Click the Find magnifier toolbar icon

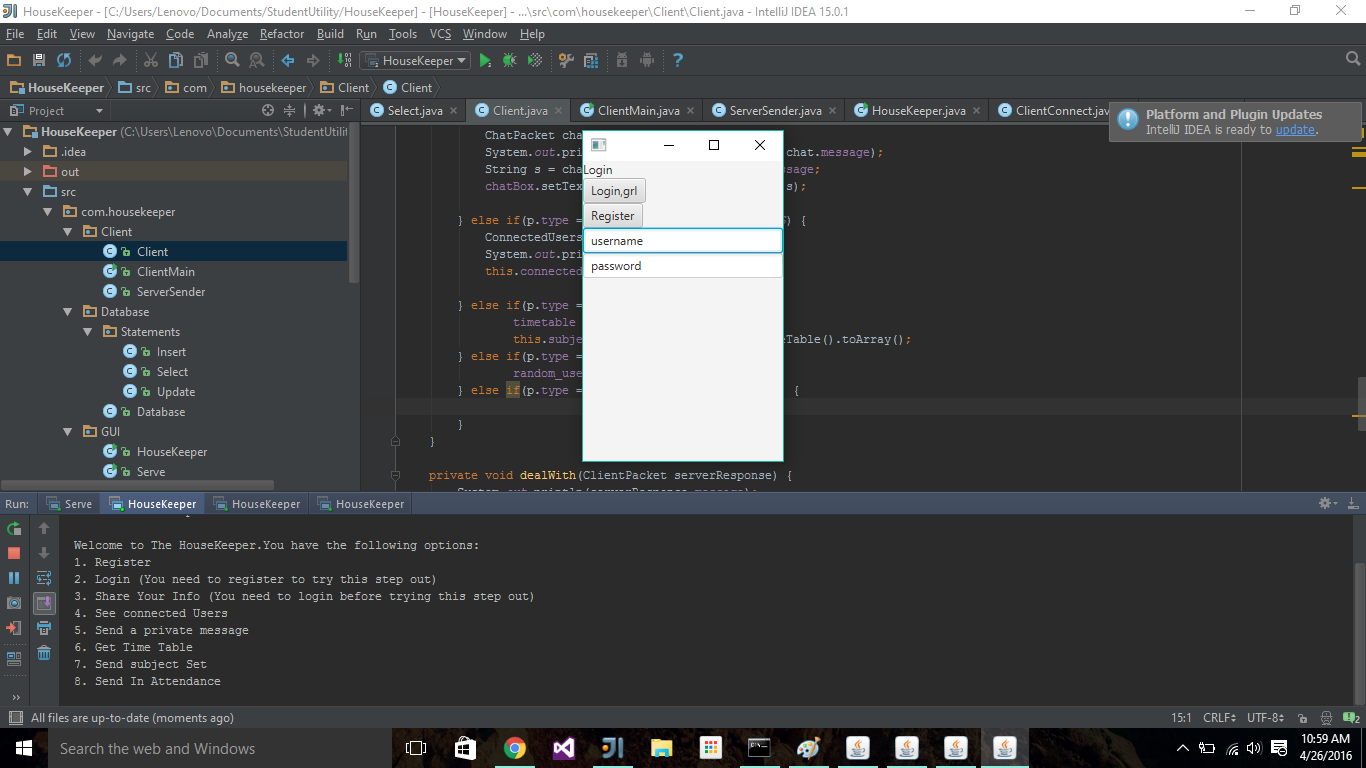232,61
